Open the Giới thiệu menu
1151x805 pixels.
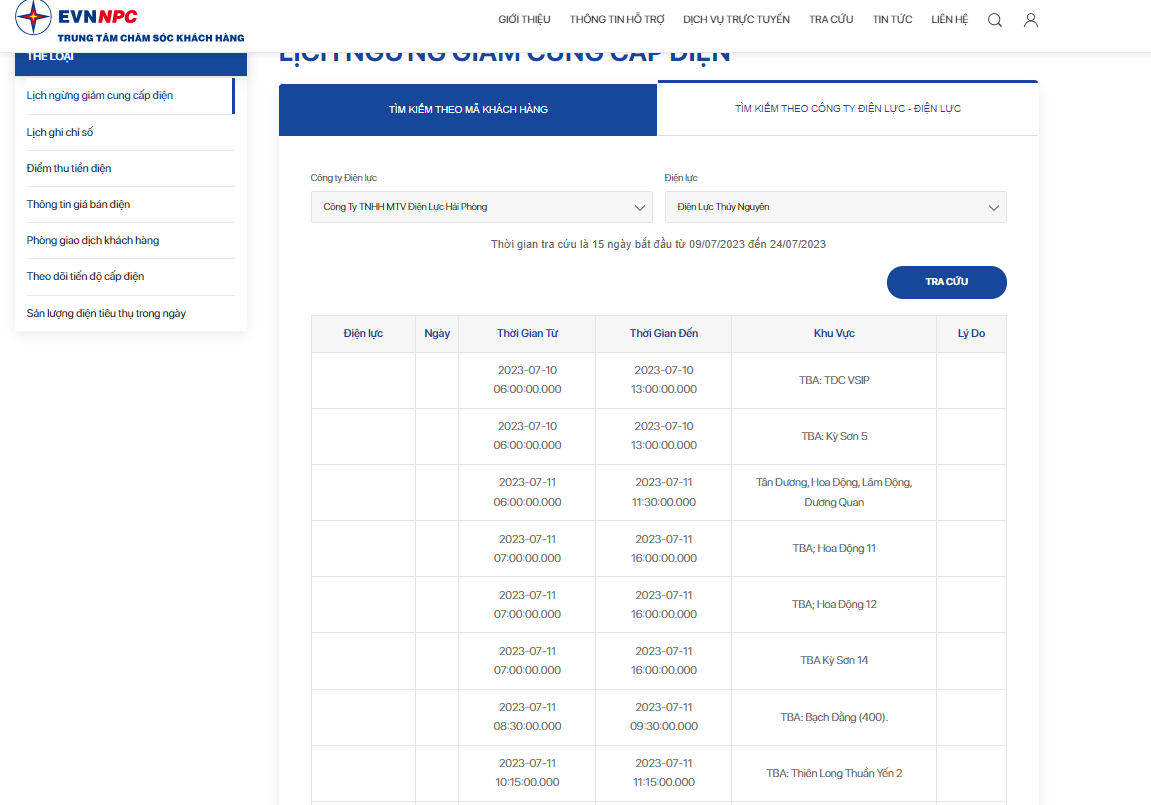[524, 19]
